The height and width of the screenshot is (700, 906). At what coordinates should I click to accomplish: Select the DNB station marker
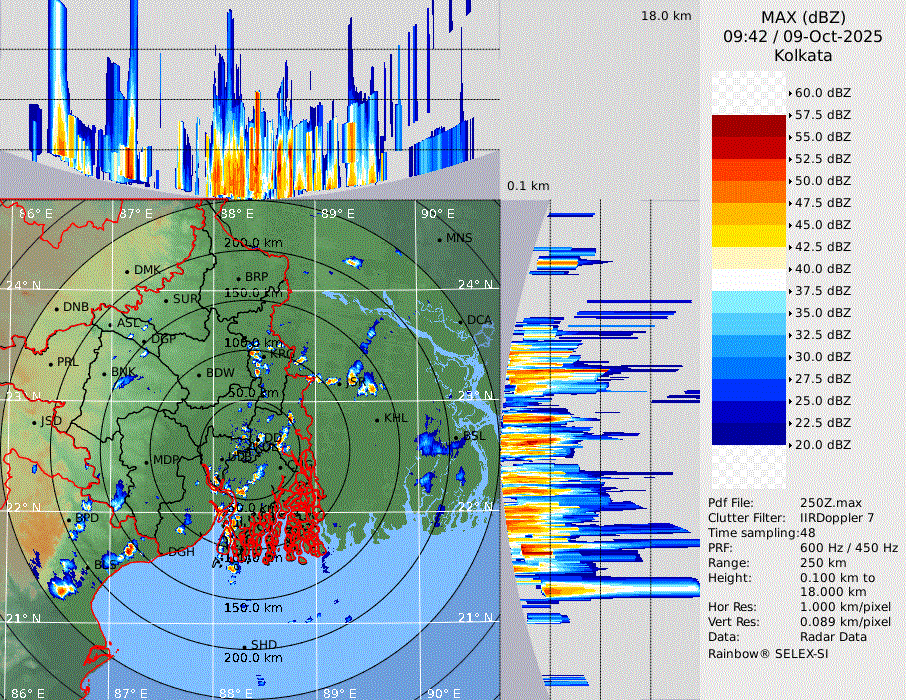56,308
